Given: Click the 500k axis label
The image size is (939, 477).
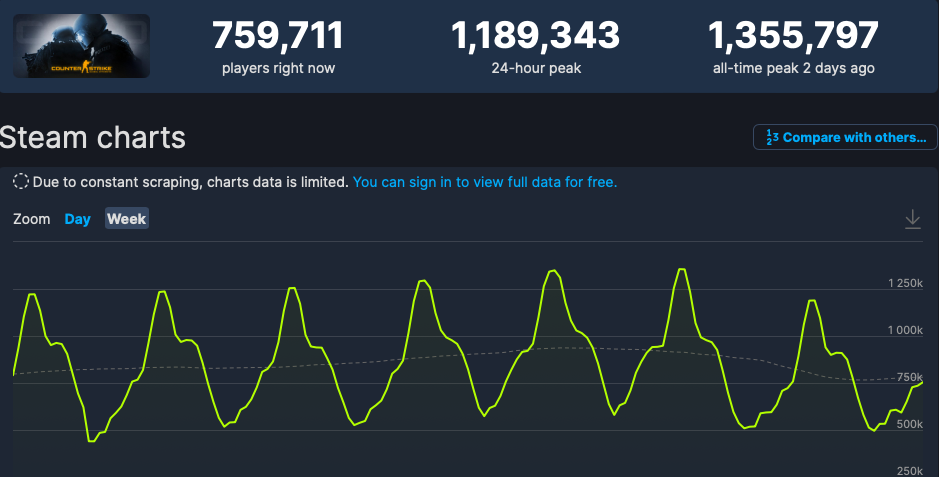Looking at the screenshot, I should (x=910, y=425).
